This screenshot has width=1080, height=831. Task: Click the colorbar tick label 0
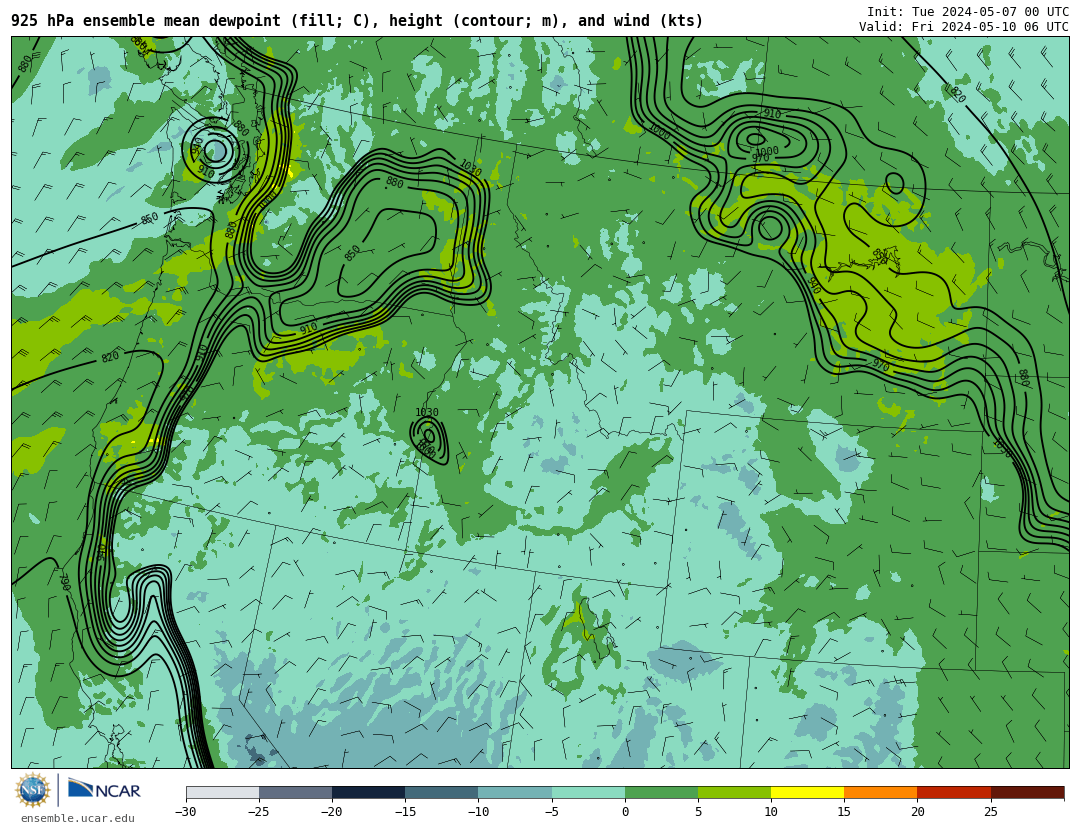click(x=625, y=812)
